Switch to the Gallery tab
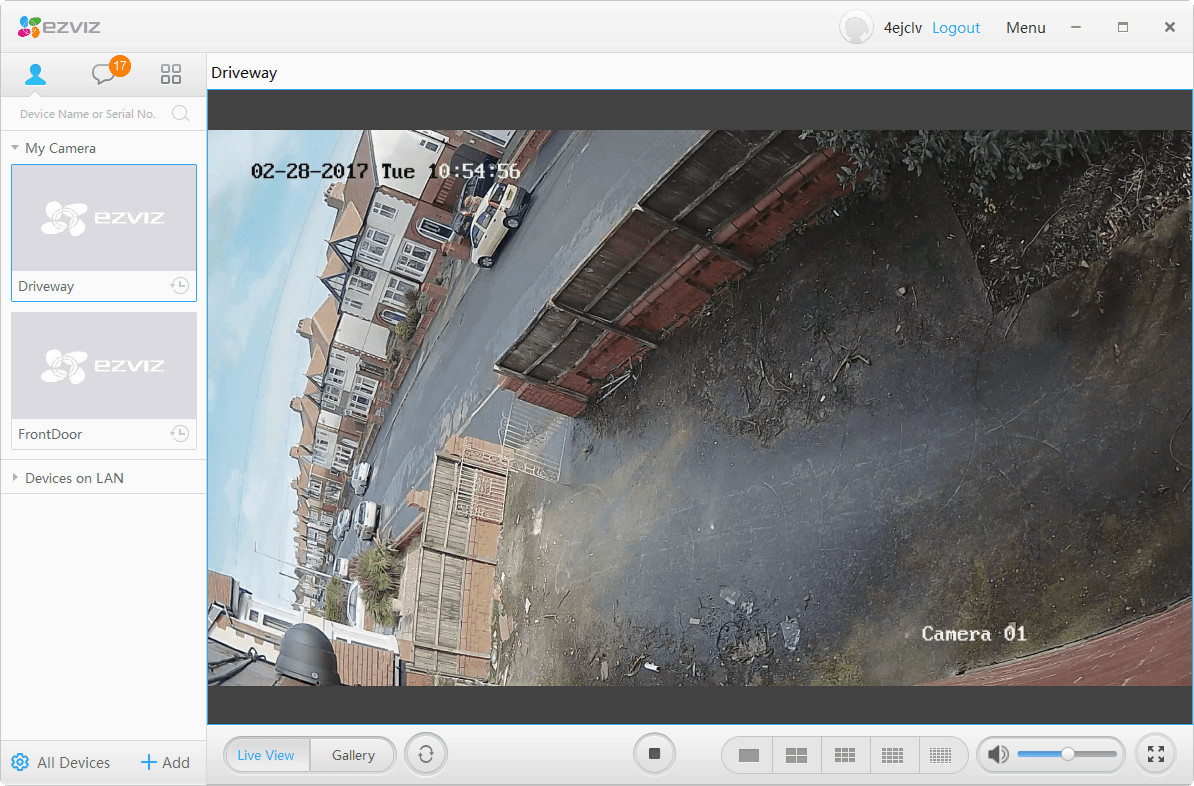This screenshot has height=786, width=1194. 353,755
